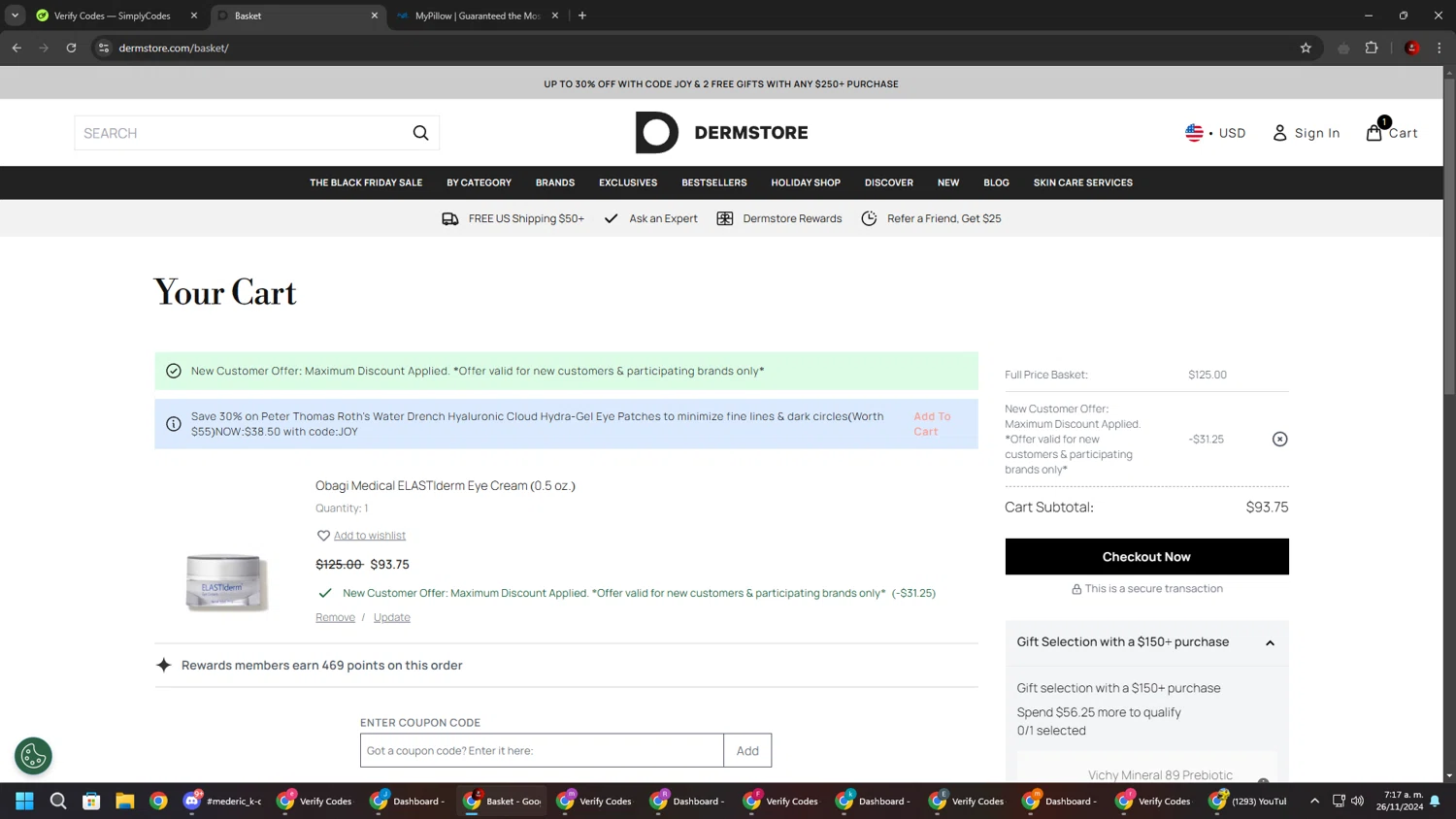Open the cookie preferences icon

click(x=33, y=756)
